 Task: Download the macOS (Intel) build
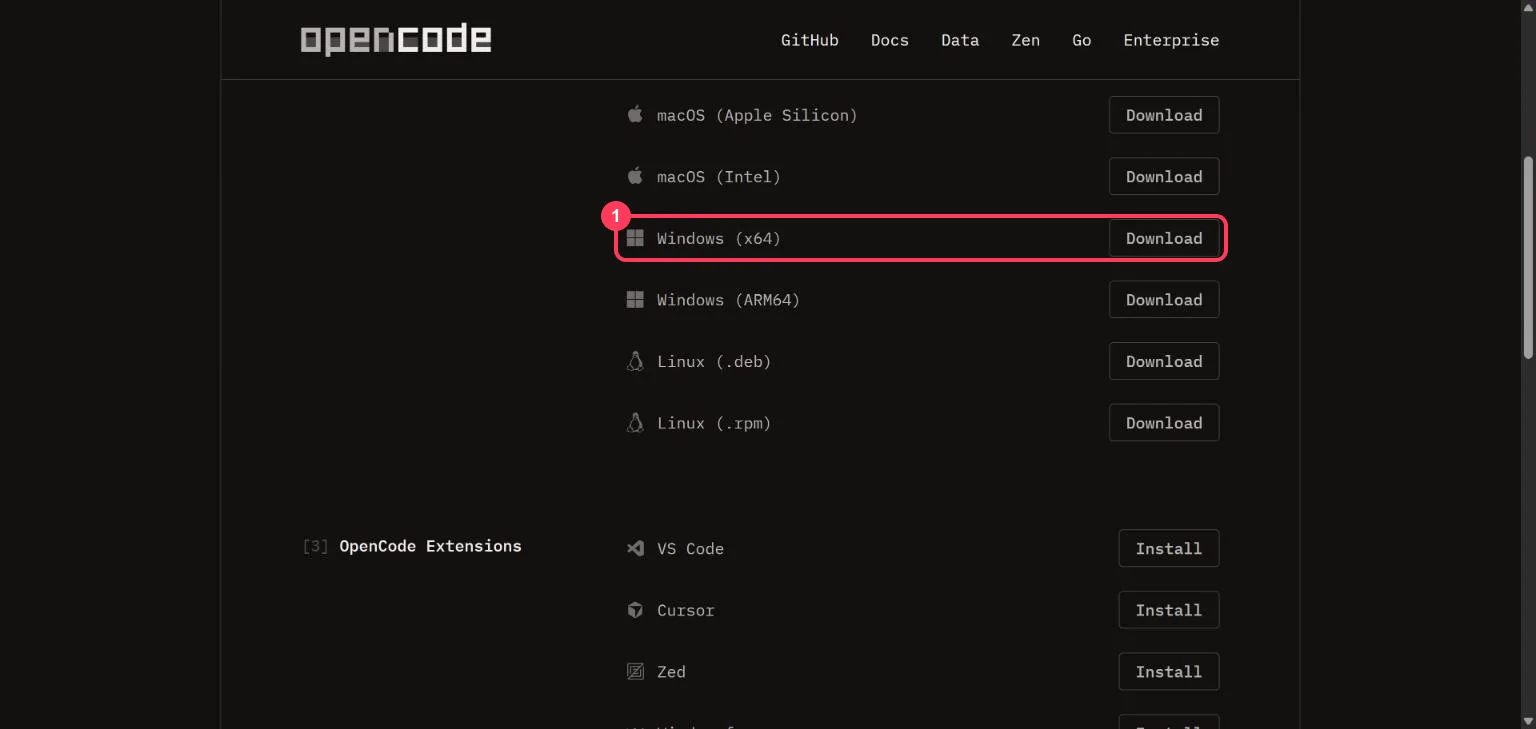(x=1164, y=177)
